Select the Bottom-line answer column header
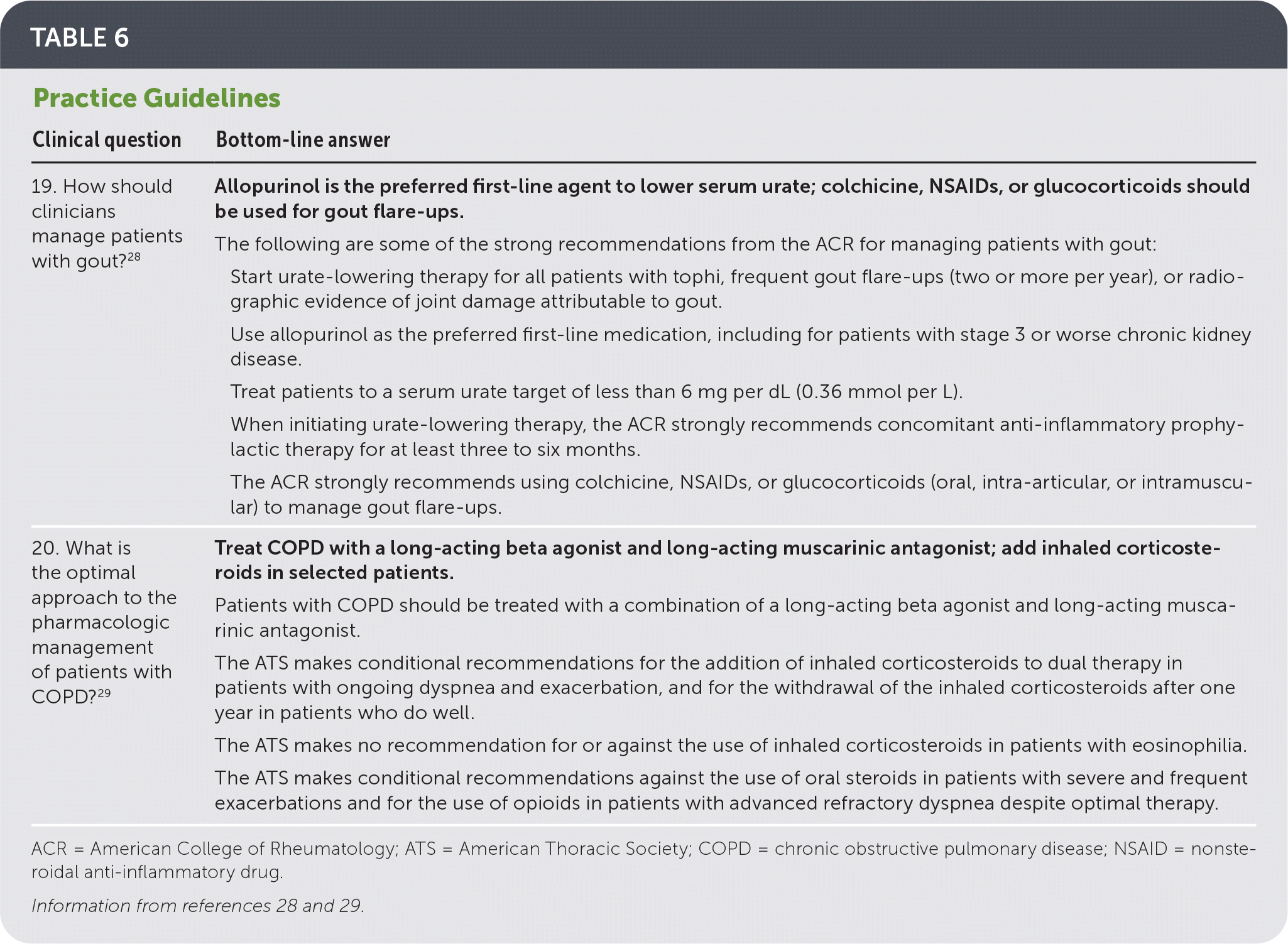This screenshot has height=944, width=1288. pos(303,139)
